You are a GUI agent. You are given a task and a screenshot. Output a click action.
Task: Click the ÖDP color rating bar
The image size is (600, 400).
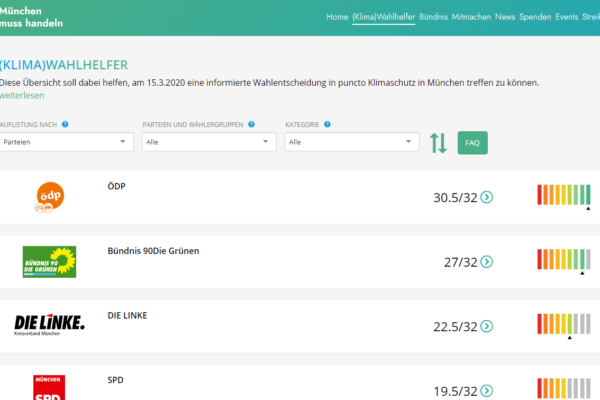564,194
